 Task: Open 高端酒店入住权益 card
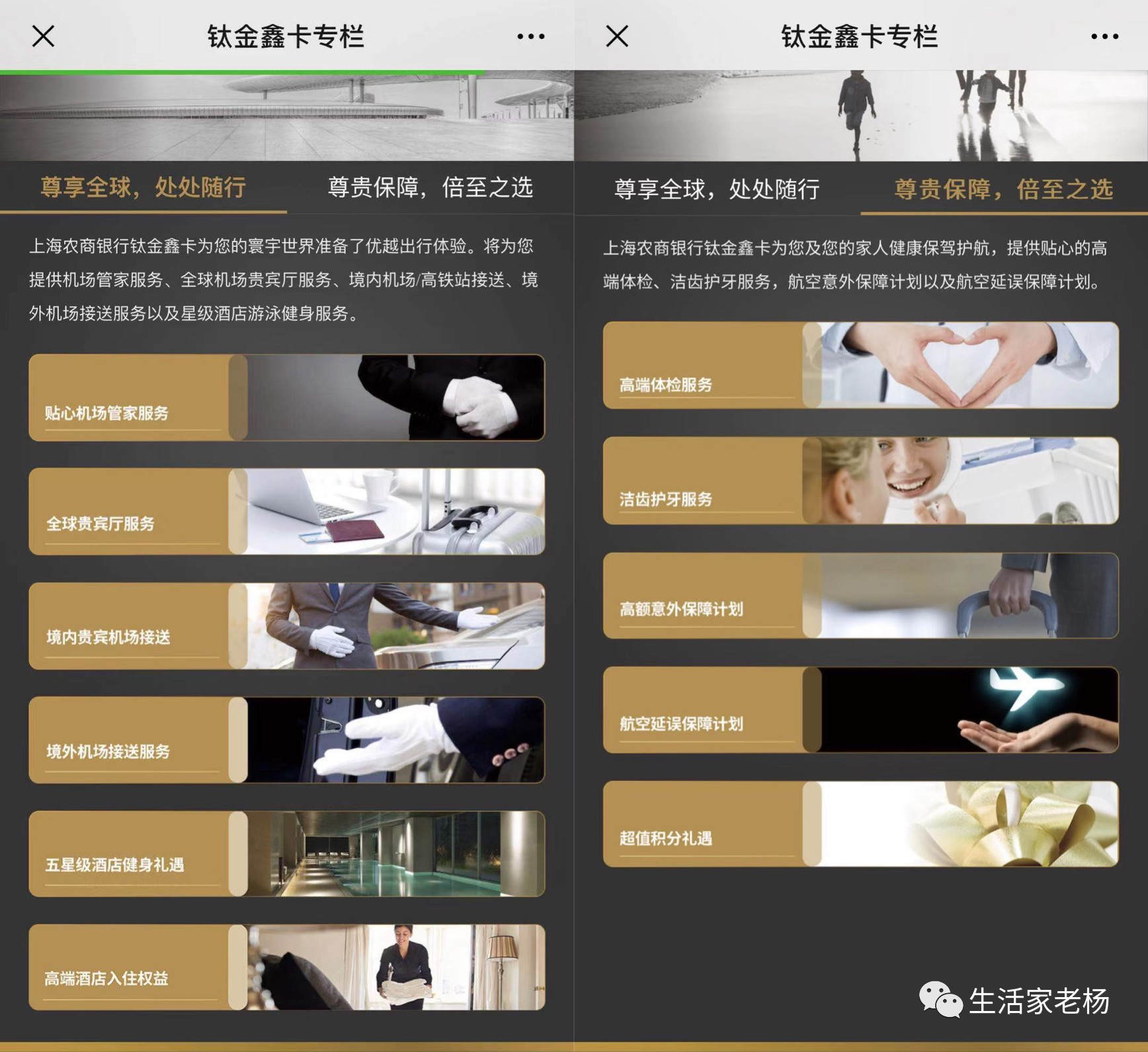coord(287,967)
